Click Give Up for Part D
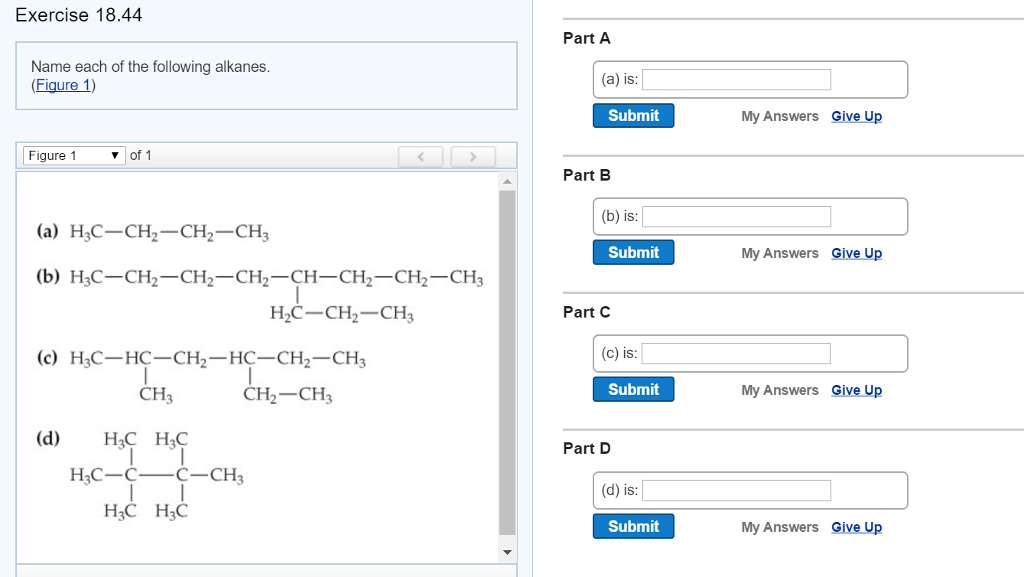Screen dimensions: 1024x577 pyautogui.click(x=856, y=527)
